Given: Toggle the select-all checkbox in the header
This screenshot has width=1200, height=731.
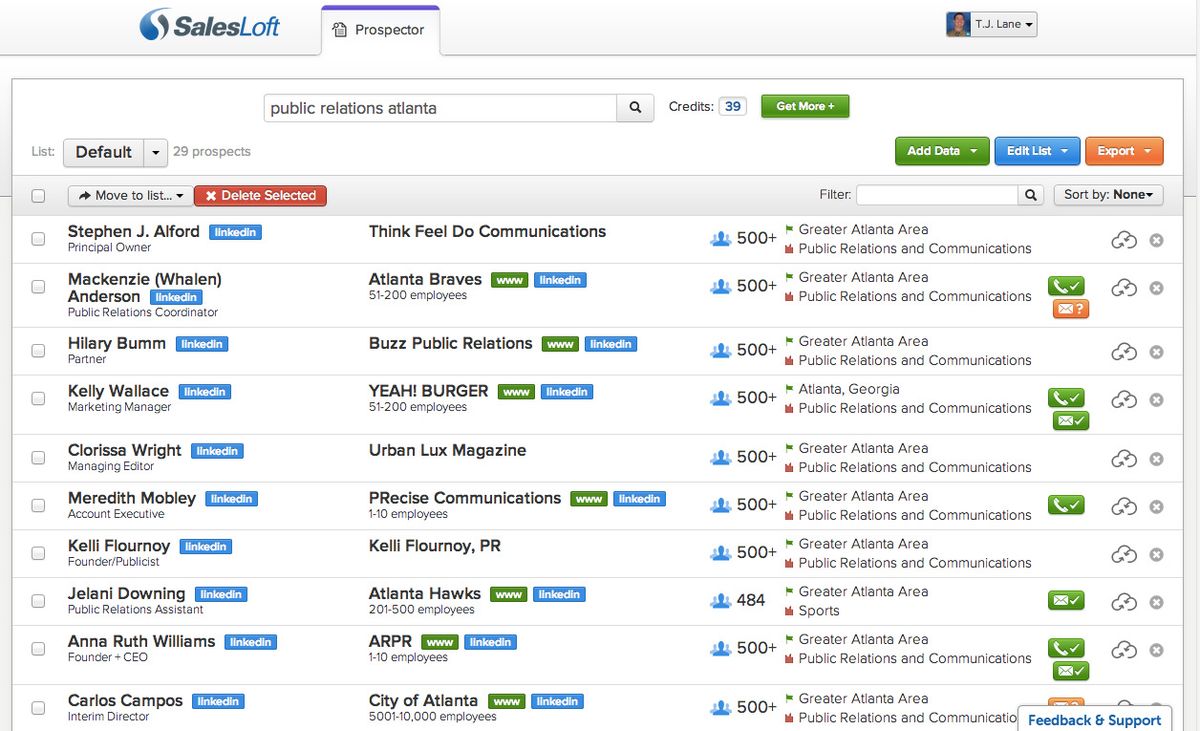Looking at the screenshot, I should (38, 196).
